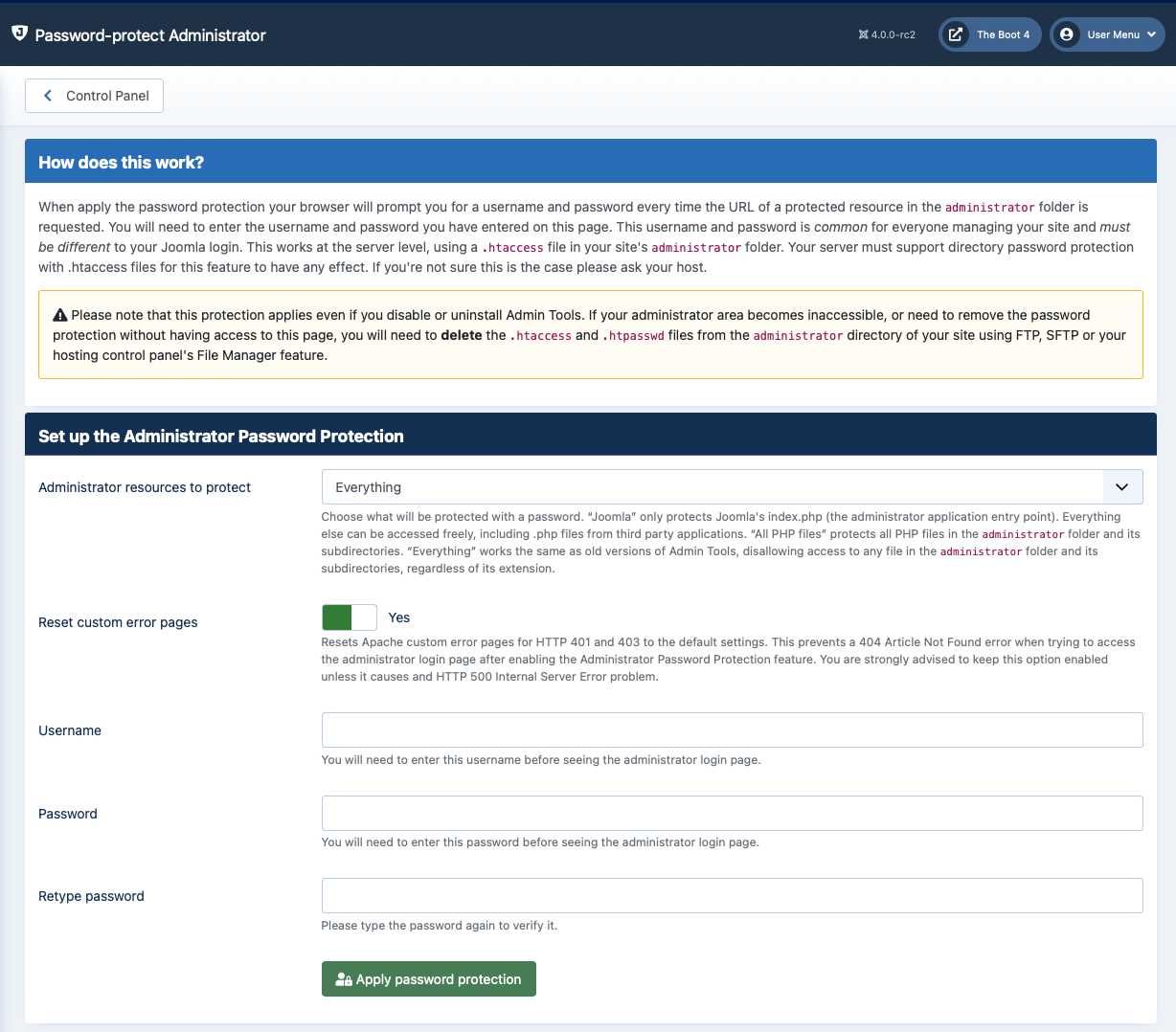Click the external-link icon on The Boot 4

click(956, 34)
